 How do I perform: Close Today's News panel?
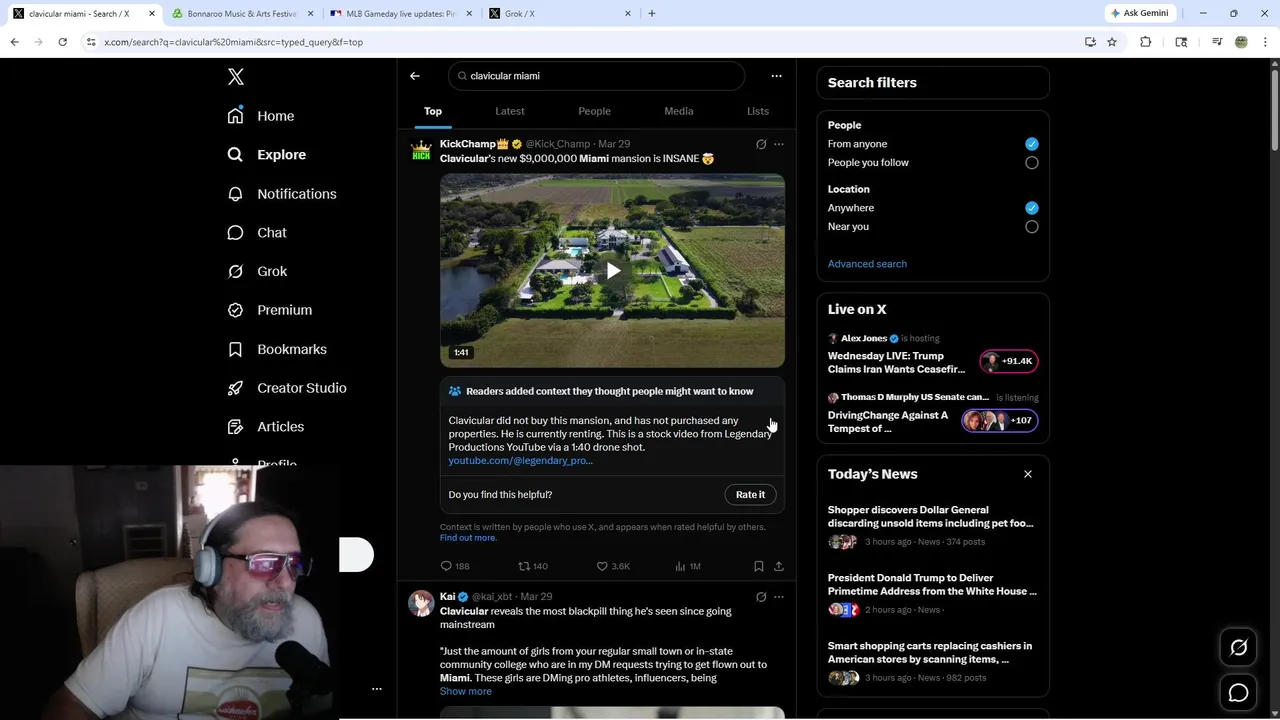1027,474
